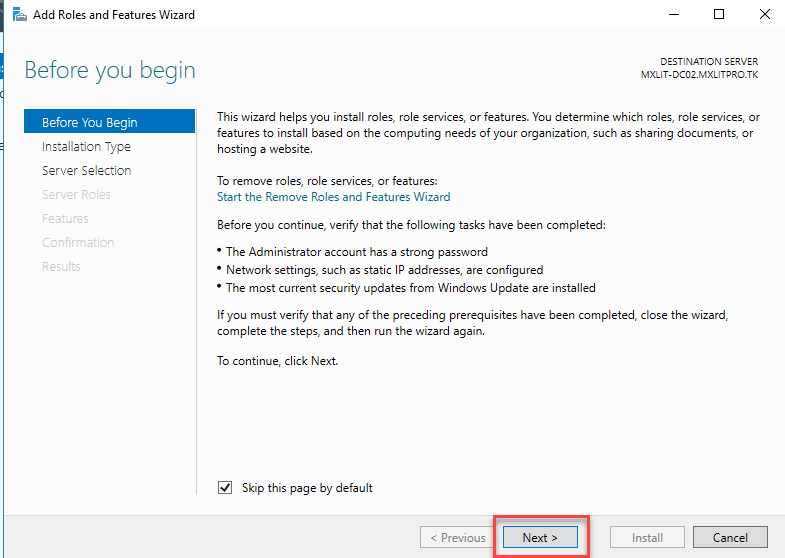
Task: Click the Add Roles and Features Wizard title text
Action: point(115,15)
